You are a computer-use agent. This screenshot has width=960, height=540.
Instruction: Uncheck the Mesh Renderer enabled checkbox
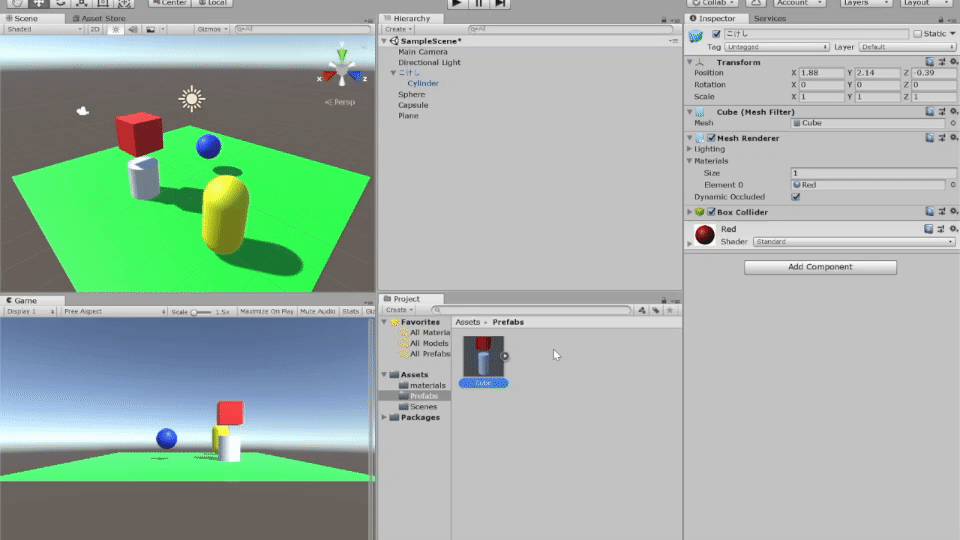click(711, 138)
